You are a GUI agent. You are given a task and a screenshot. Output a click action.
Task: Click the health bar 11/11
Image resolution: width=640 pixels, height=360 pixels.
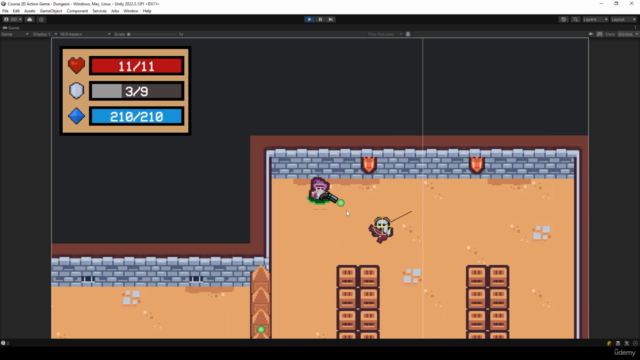click(136, 66)
